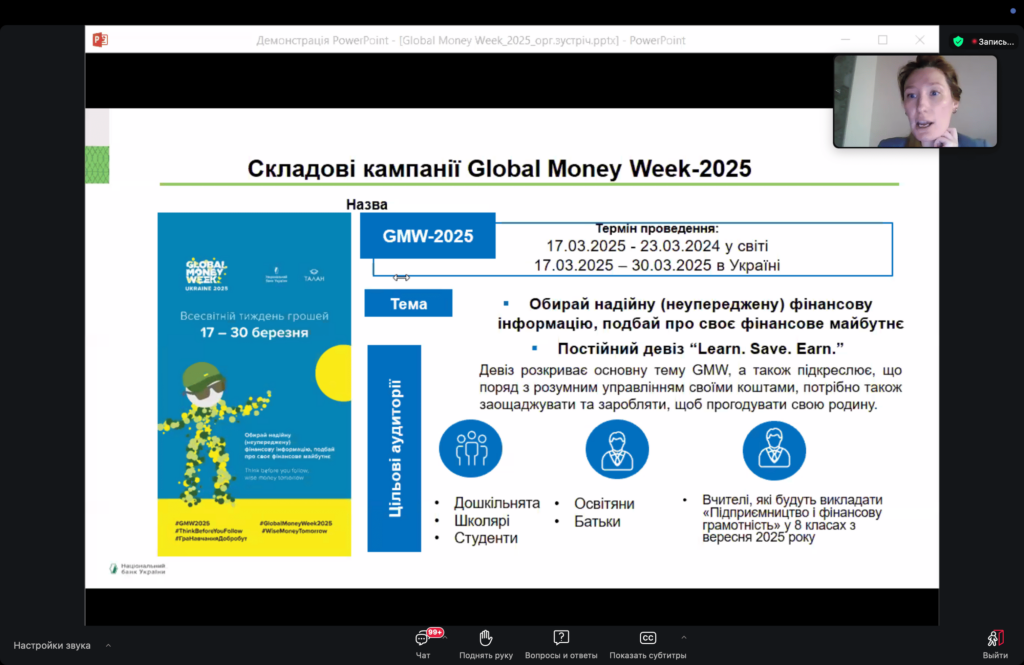Select the speaker's video thumbnail
Image resolution: width=1024 pixels, height=665 pixels.
point(915,101)
